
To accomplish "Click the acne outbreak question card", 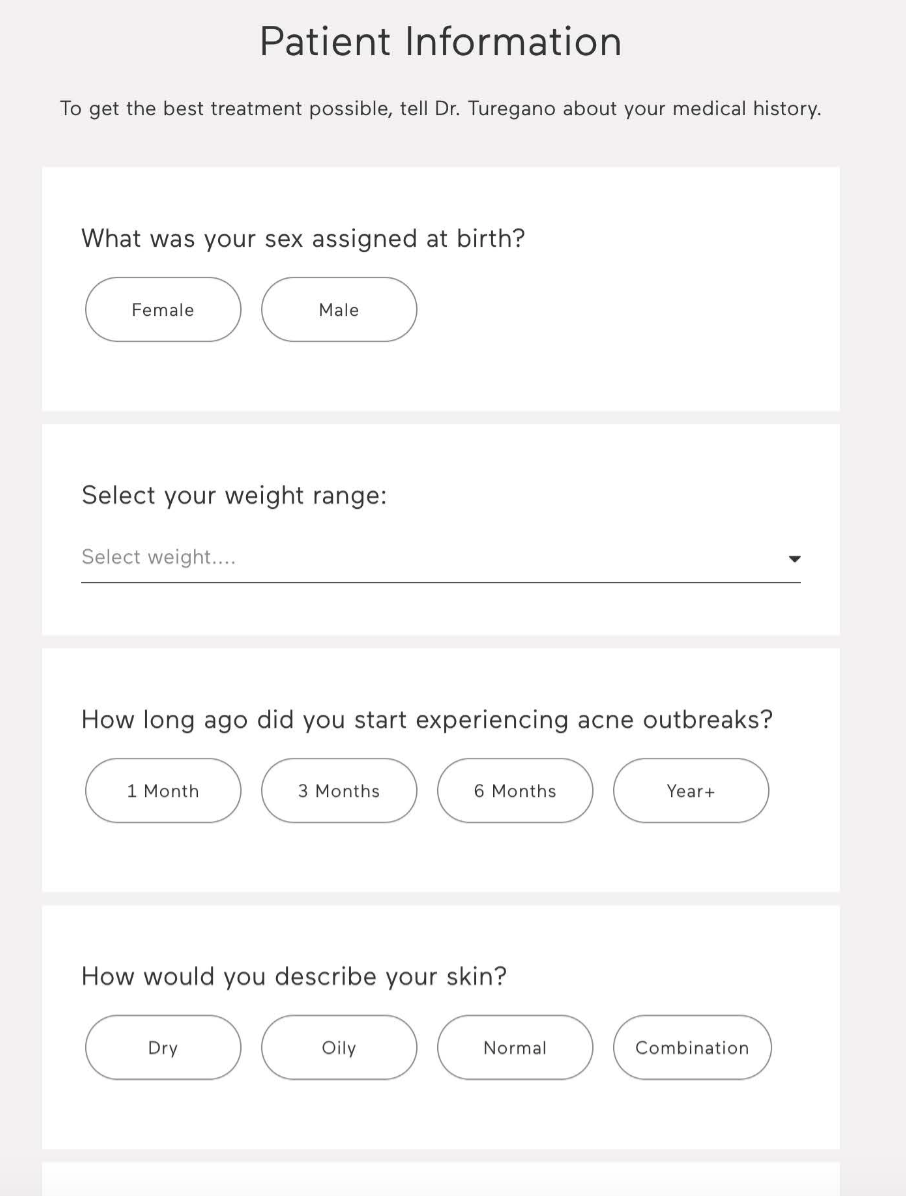I will pos(440,768).
